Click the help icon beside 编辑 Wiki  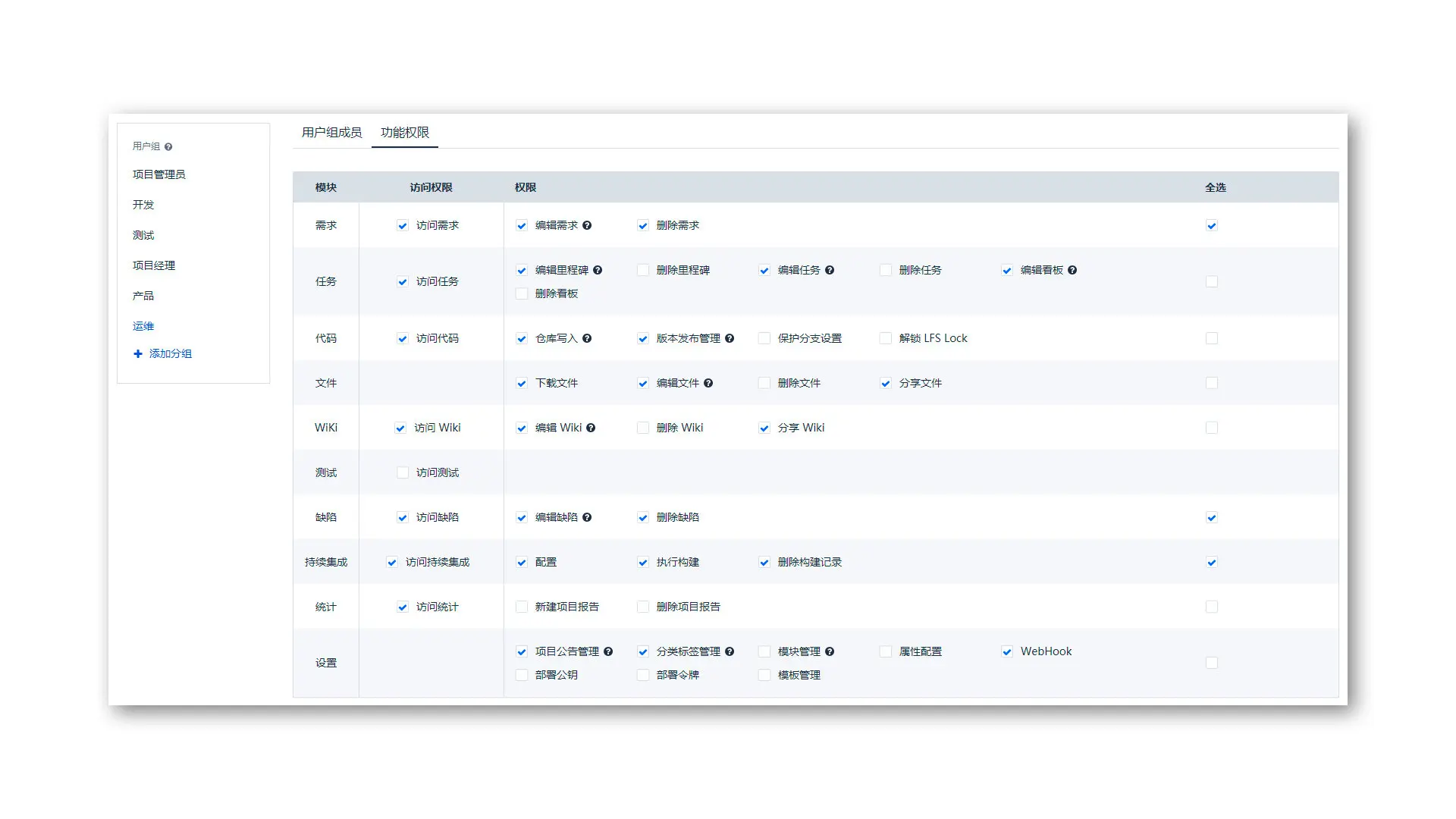click(591, 428)
